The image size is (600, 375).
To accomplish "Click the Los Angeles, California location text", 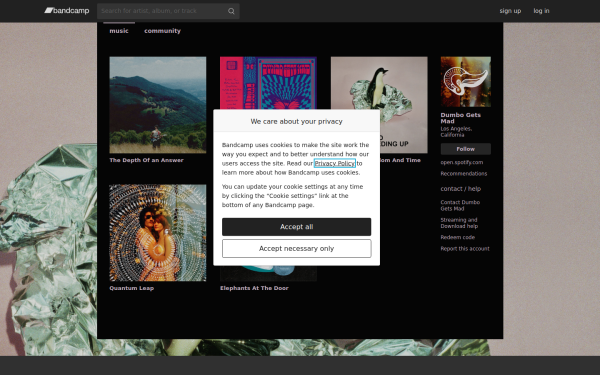I will [x=456, y=132].
